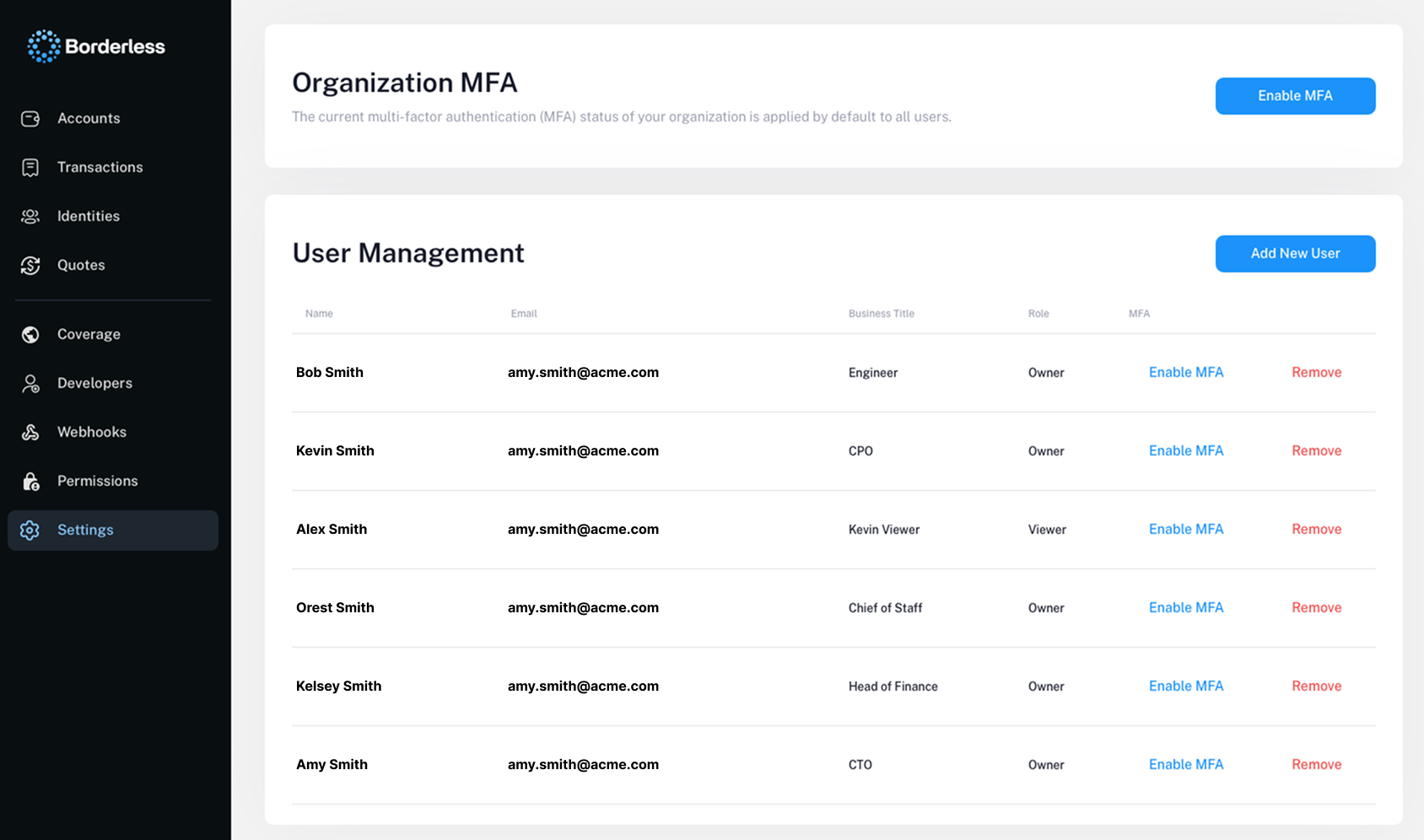
Task: Select the Coverage globe icon
Action: (30, 334)
